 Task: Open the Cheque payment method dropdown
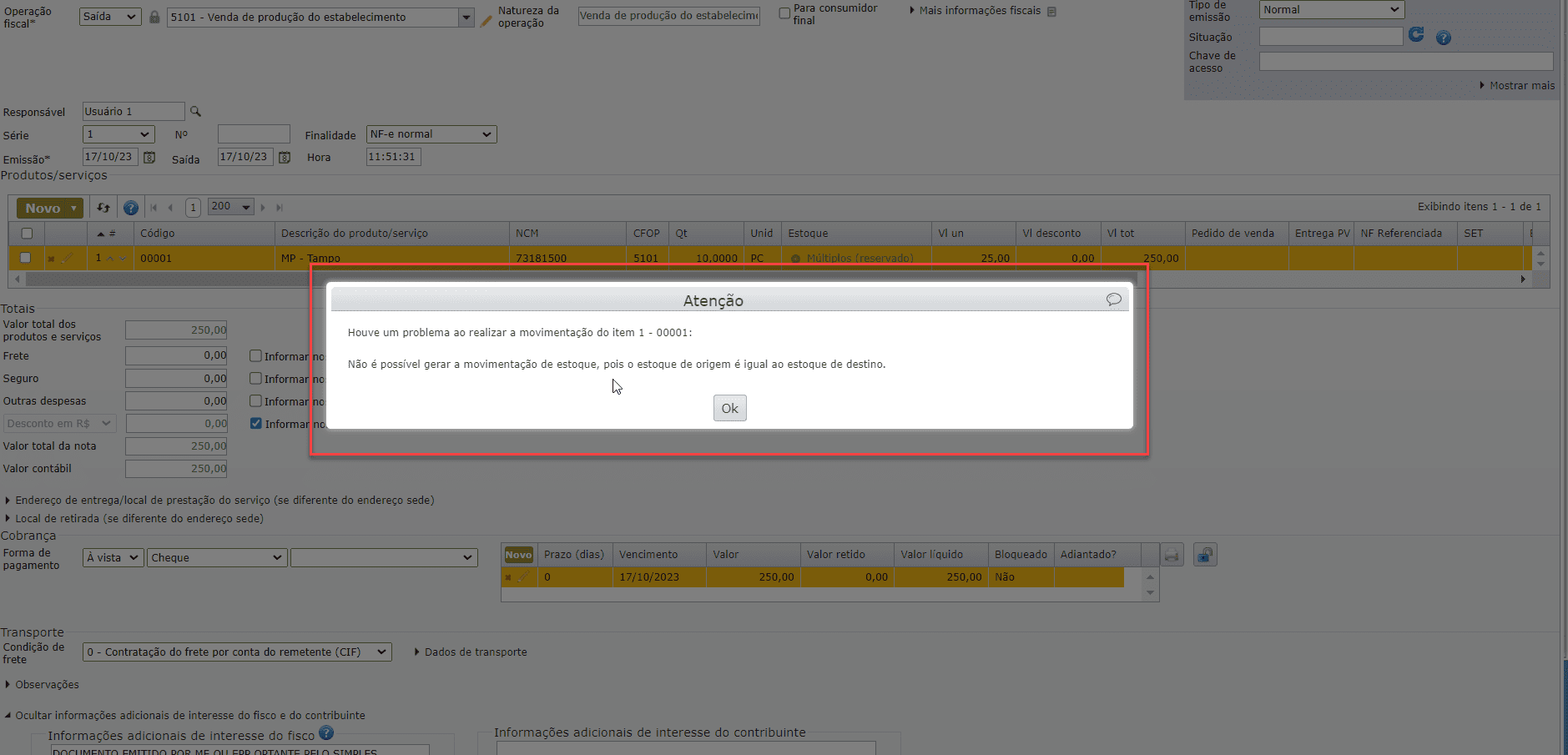217,557
